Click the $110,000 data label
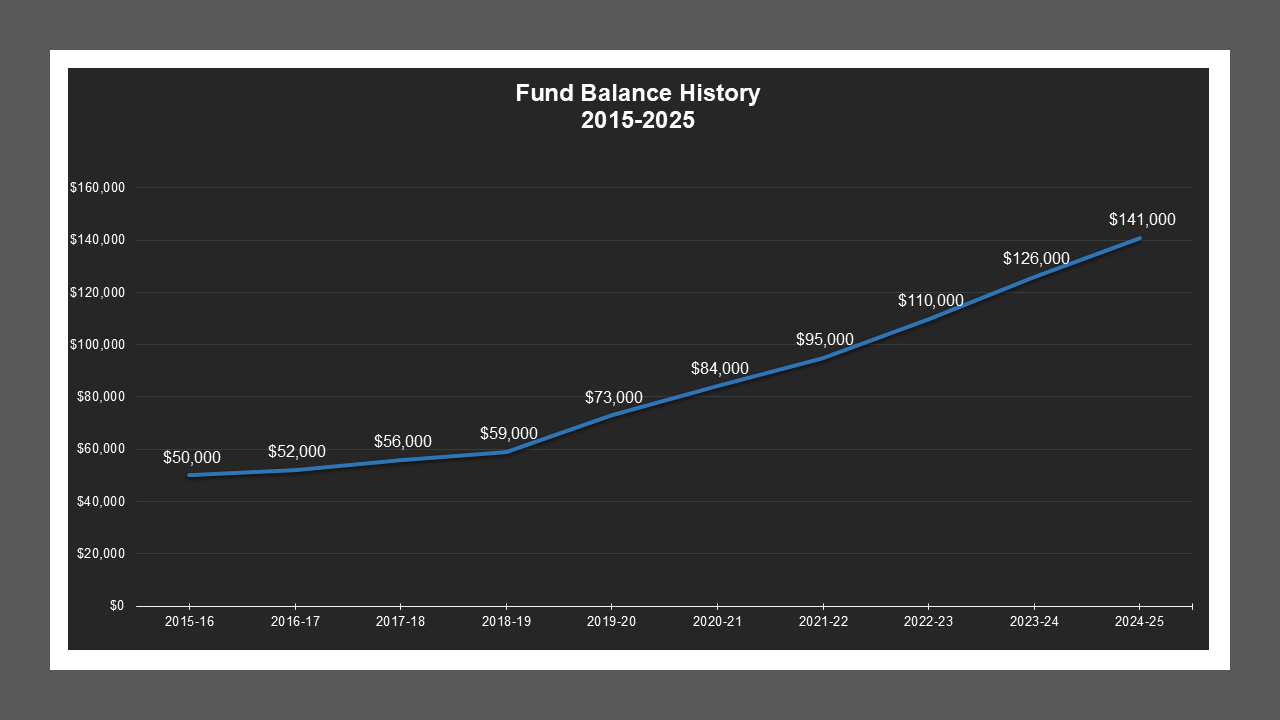Image resolution: width=1280 pixels, height=720 pixels. tap(930, 300)
